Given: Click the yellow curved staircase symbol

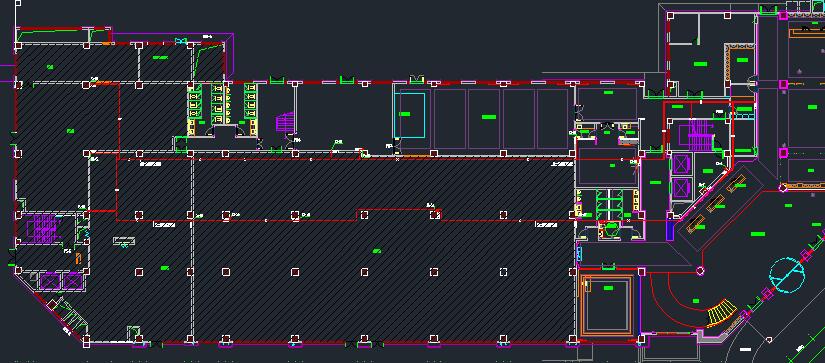Looking at the screenshot, I should (721, 312).
